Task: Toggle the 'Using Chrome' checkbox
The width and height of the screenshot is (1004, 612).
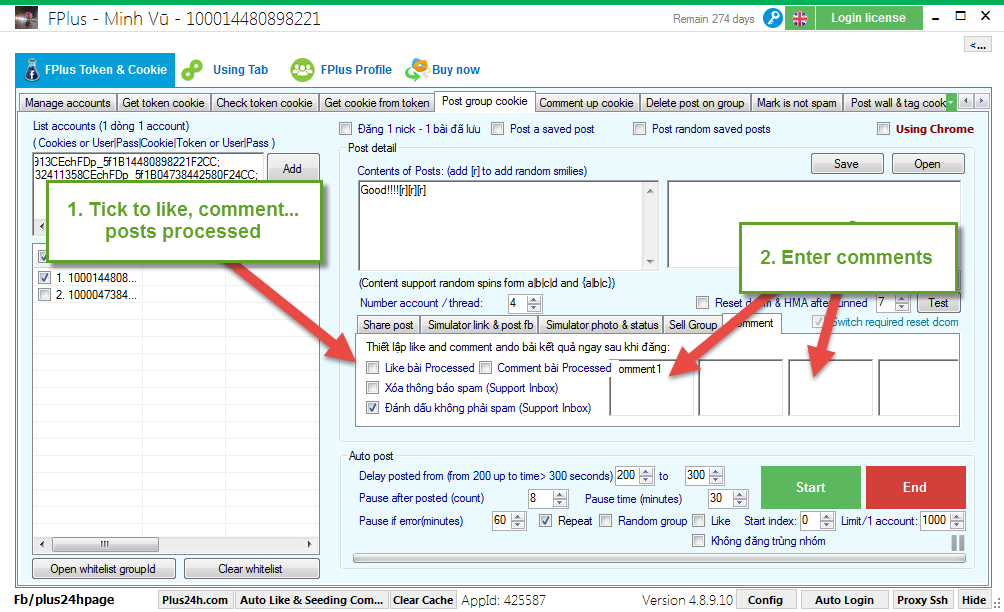Action: point(884,129)
